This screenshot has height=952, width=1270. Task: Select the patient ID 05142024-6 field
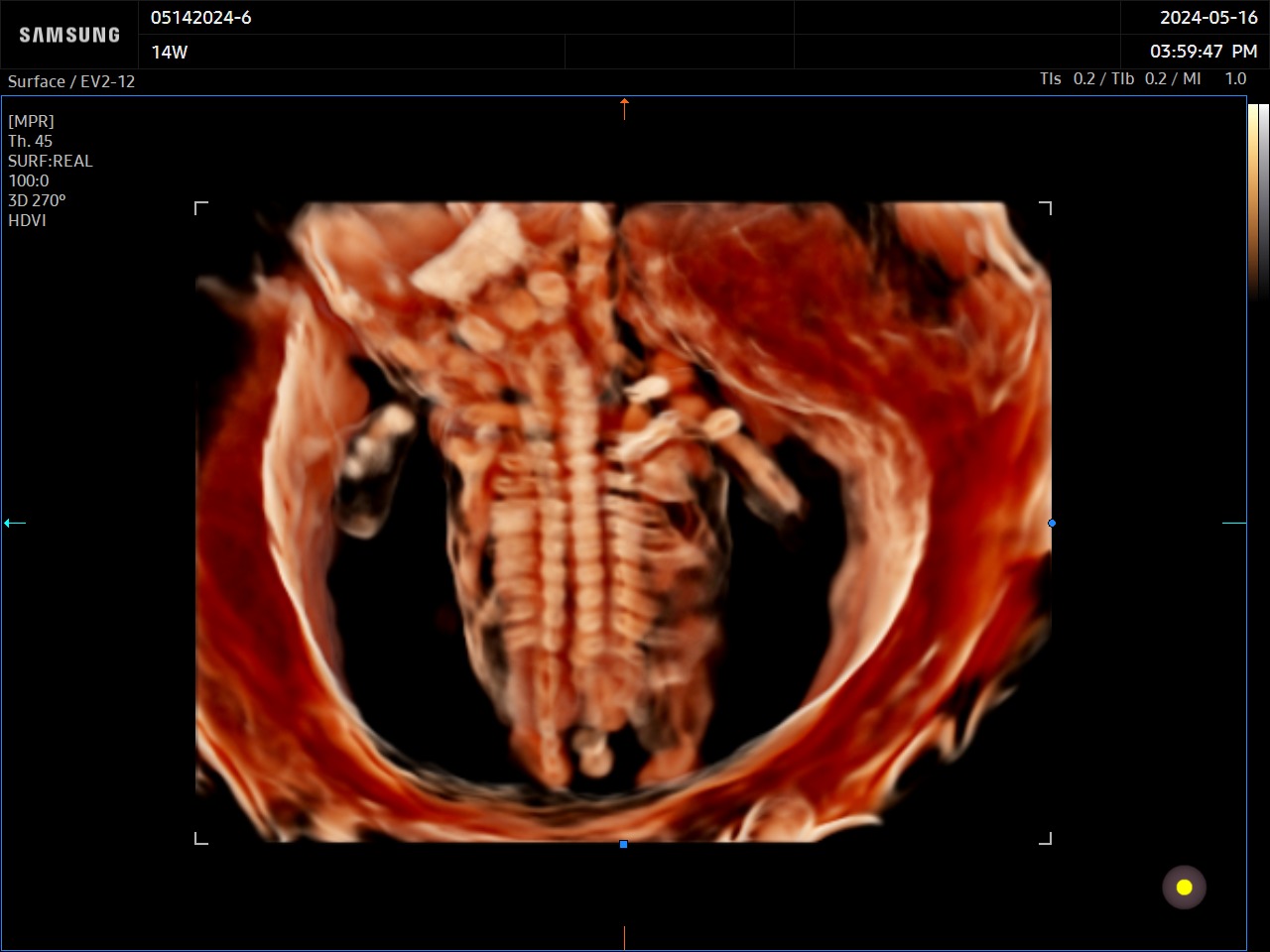(x=201, y=18)
